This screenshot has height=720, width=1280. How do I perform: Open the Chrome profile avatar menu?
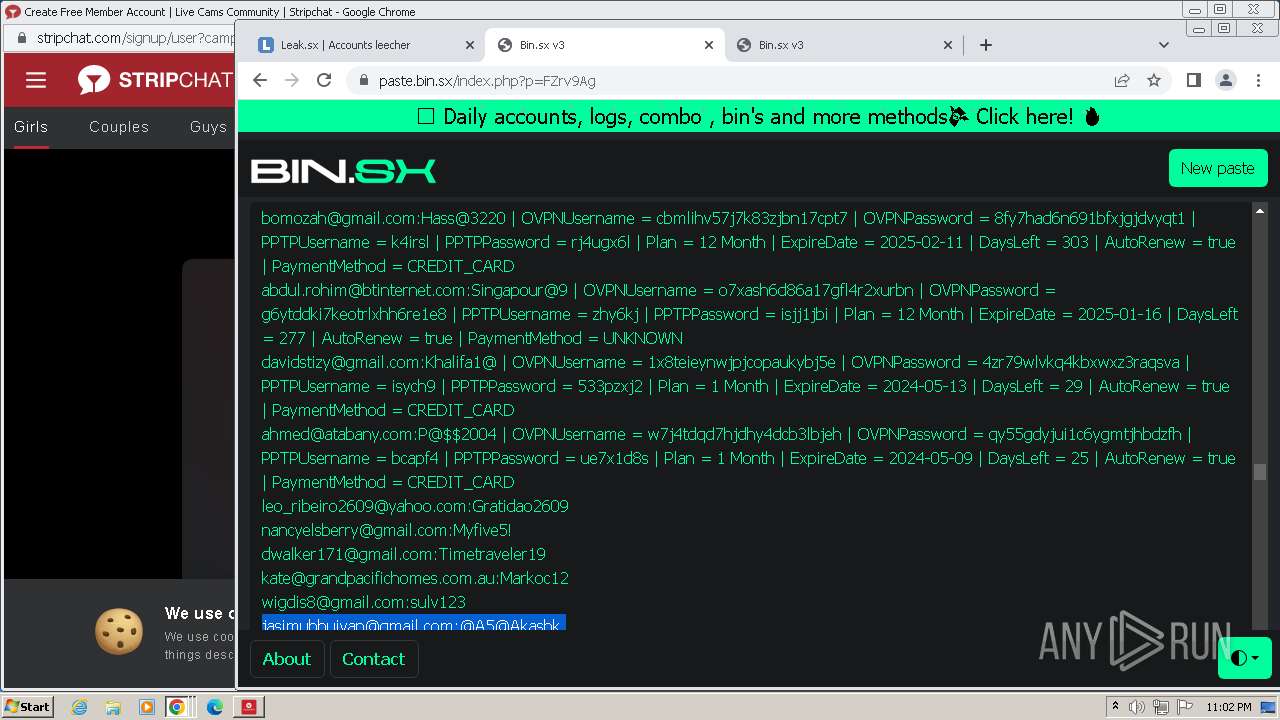[1225, 81]
